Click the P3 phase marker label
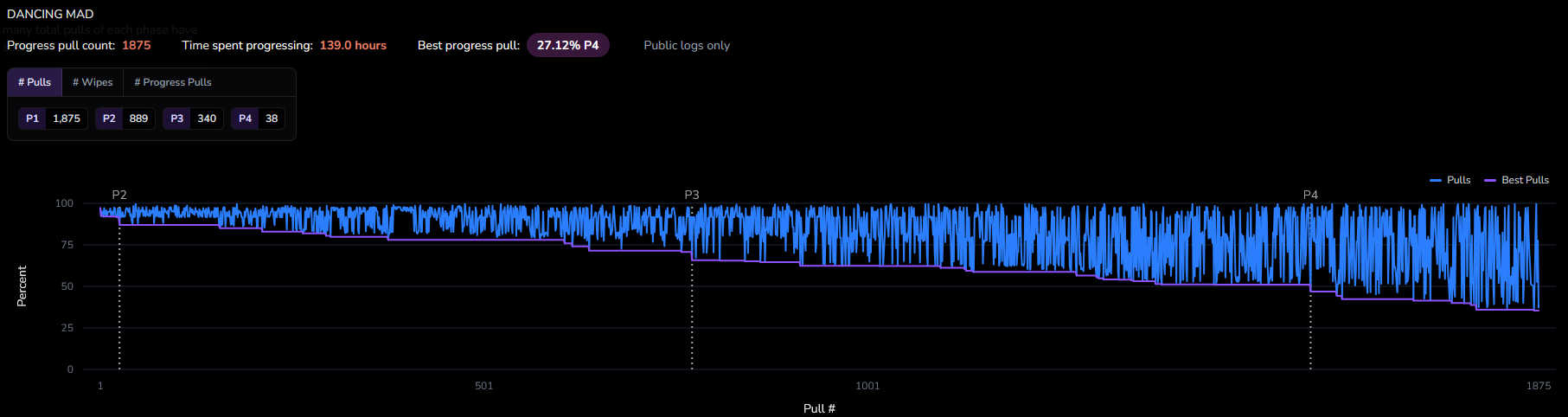 click(x=692, y=195)
